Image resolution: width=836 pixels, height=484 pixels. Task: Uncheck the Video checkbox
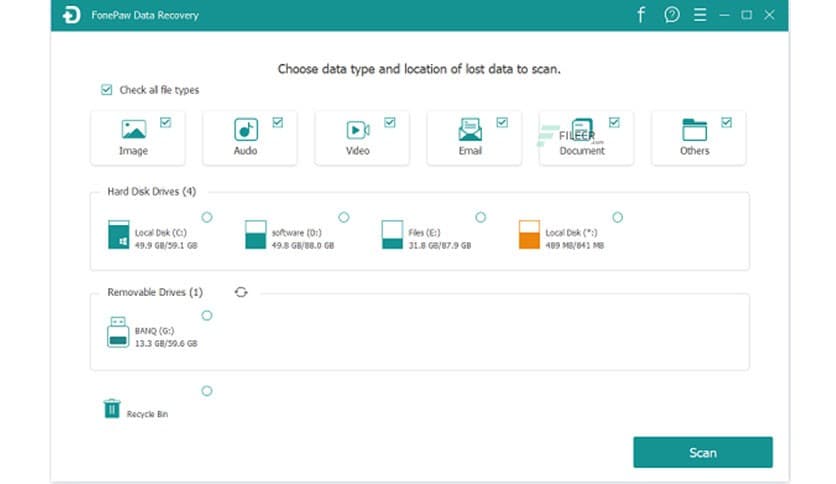pos(390,123)
